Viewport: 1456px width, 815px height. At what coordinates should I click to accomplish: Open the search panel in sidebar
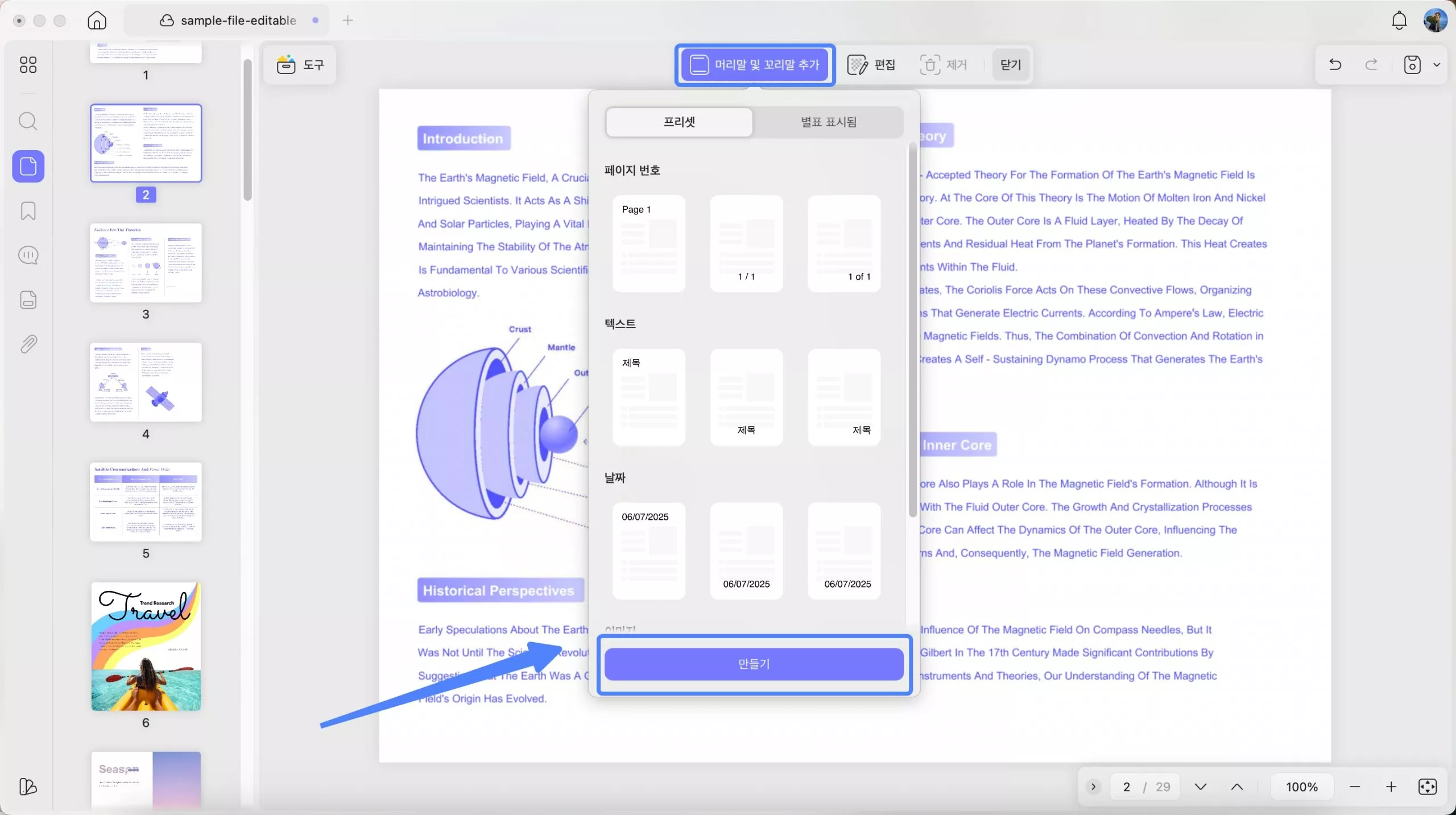(x=28, y=121)
